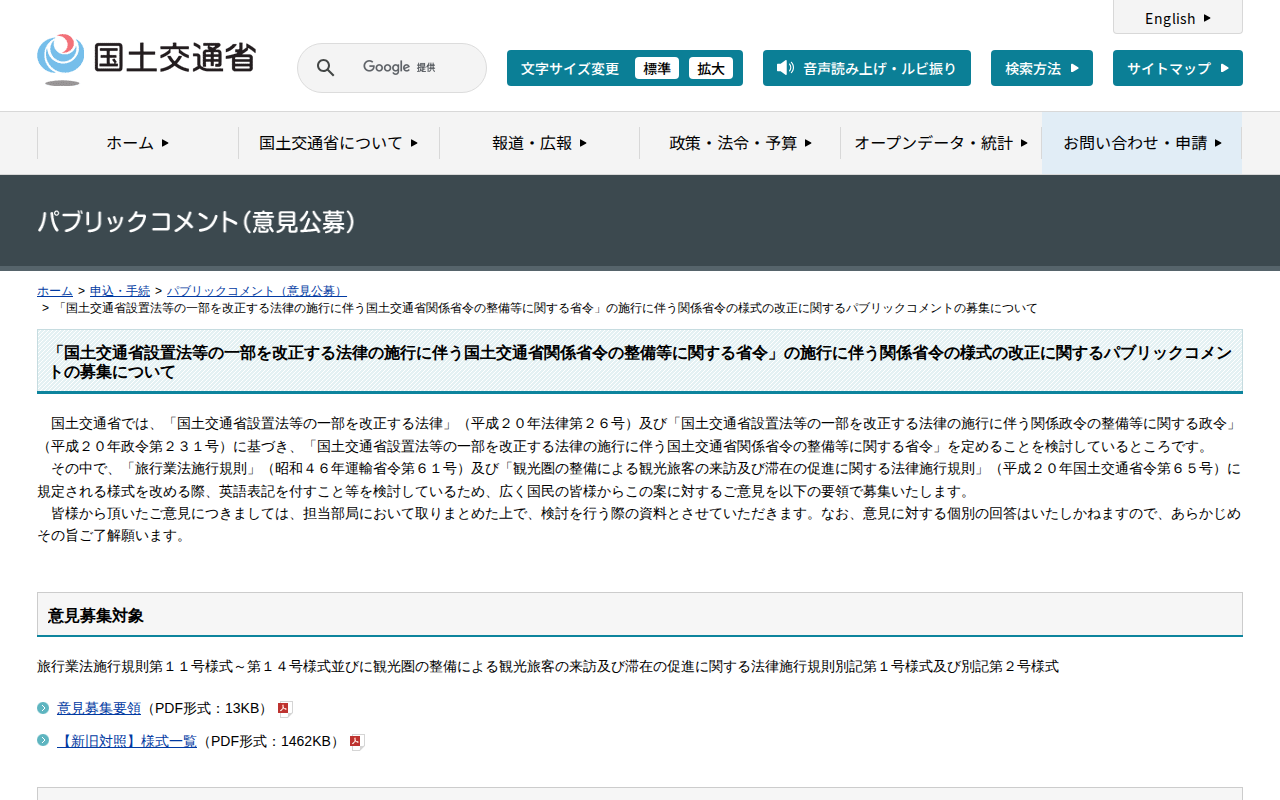Click the line starting 旅行業法施行規則第１１号様式

pos(548,667)
